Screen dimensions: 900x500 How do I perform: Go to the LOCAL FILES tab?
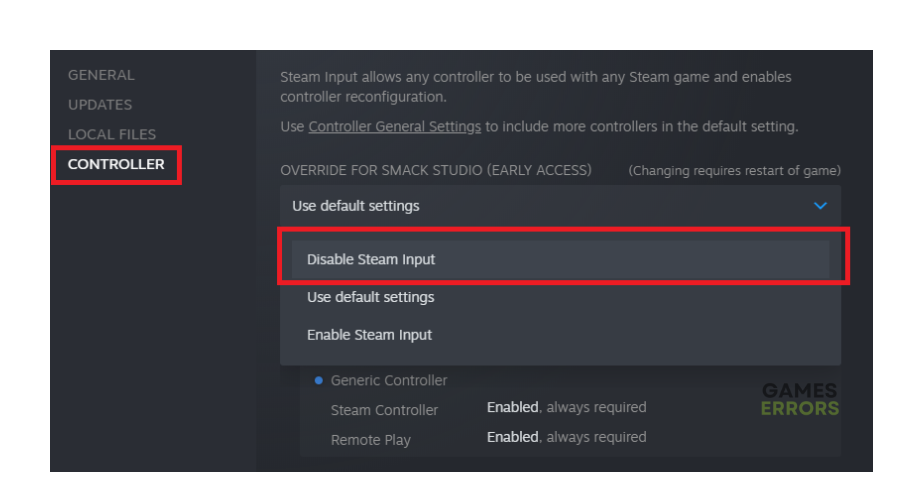pos(112,134)
